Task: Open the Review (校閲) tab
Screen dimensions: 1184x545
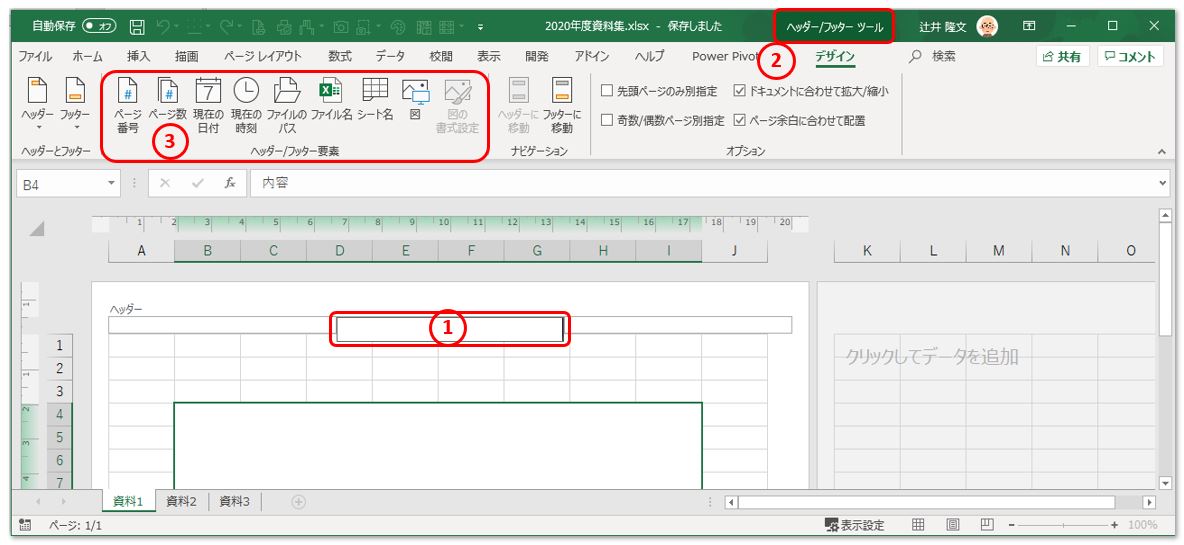Action: coord(441,56)
